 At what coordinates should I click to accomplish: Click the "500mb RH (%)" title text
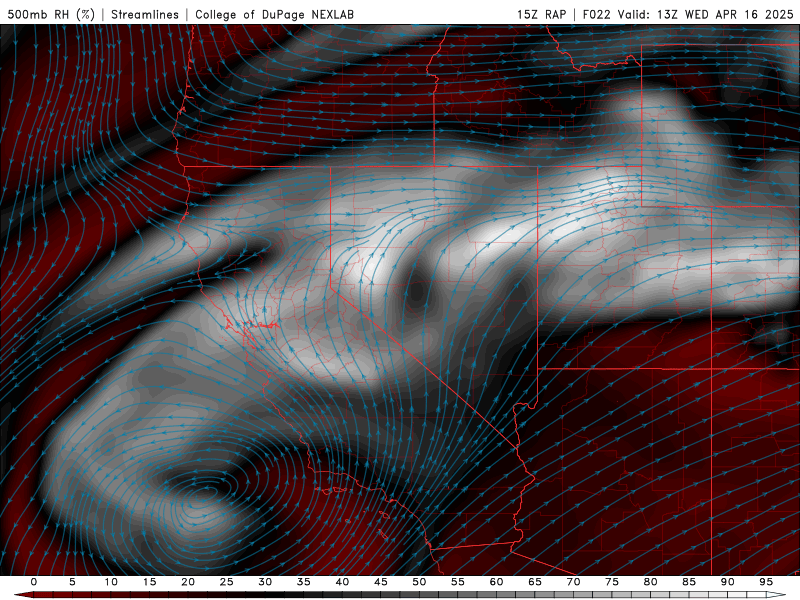[51, 14]
